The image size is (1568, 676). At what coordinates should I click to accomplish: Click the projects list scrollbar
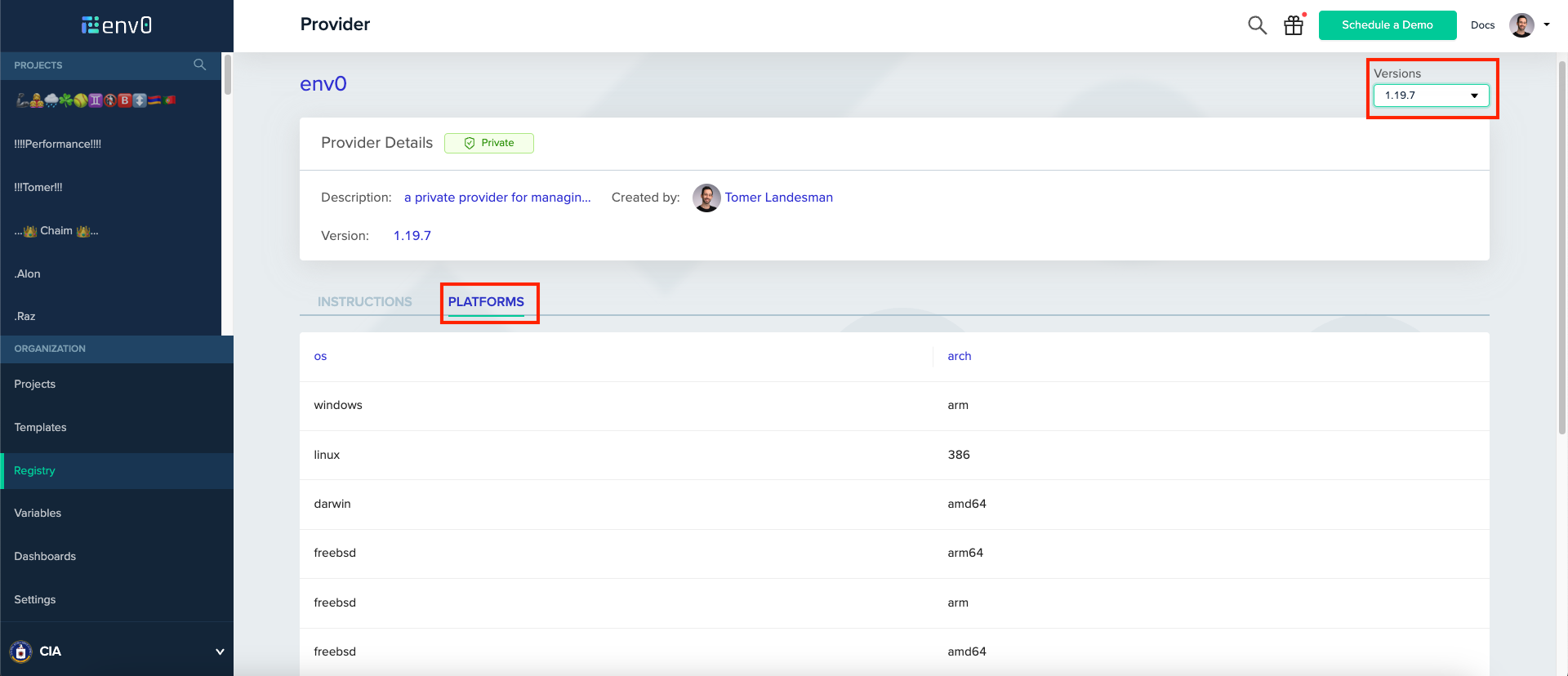[228, 74]
